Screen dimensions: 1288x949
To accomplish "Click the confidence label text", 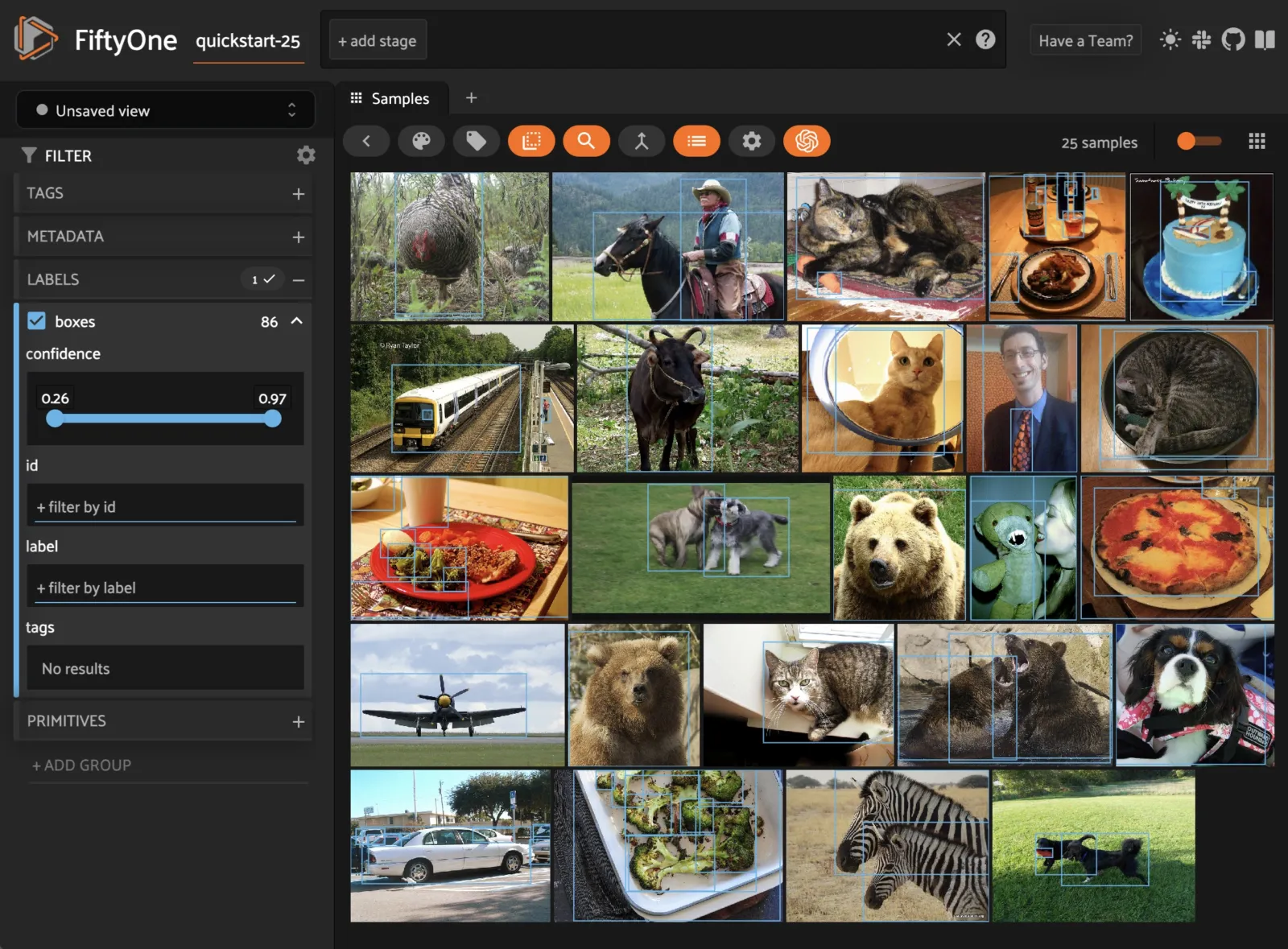I will click(x=63, y=354).
